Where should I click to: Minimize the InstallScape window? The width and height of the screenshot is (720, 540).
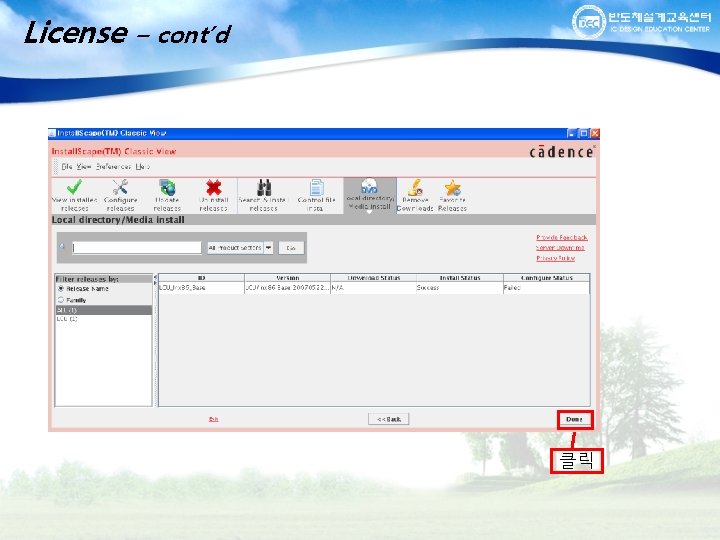572,134
